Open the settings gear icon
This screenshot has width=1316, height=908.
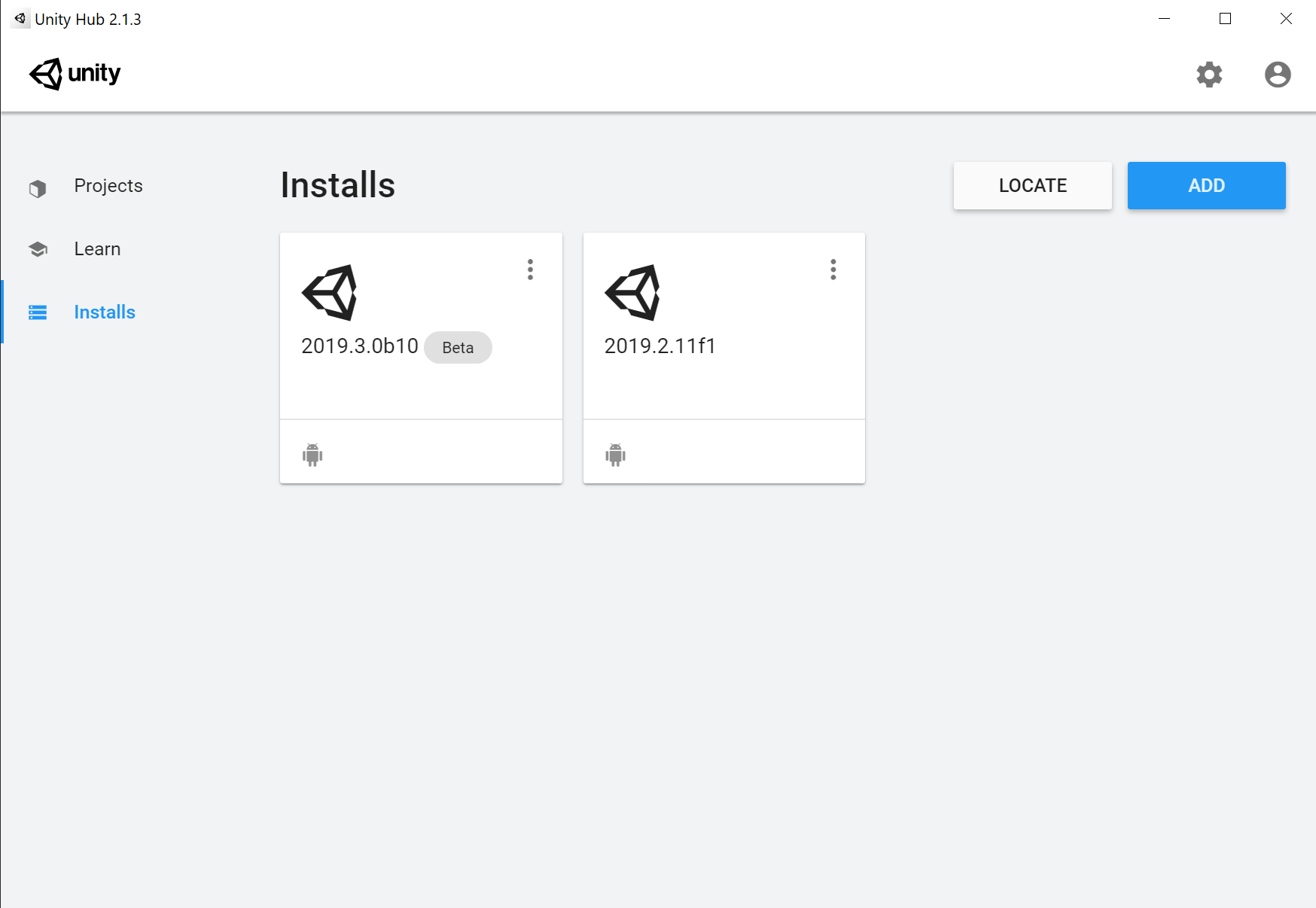[1209, 75]
